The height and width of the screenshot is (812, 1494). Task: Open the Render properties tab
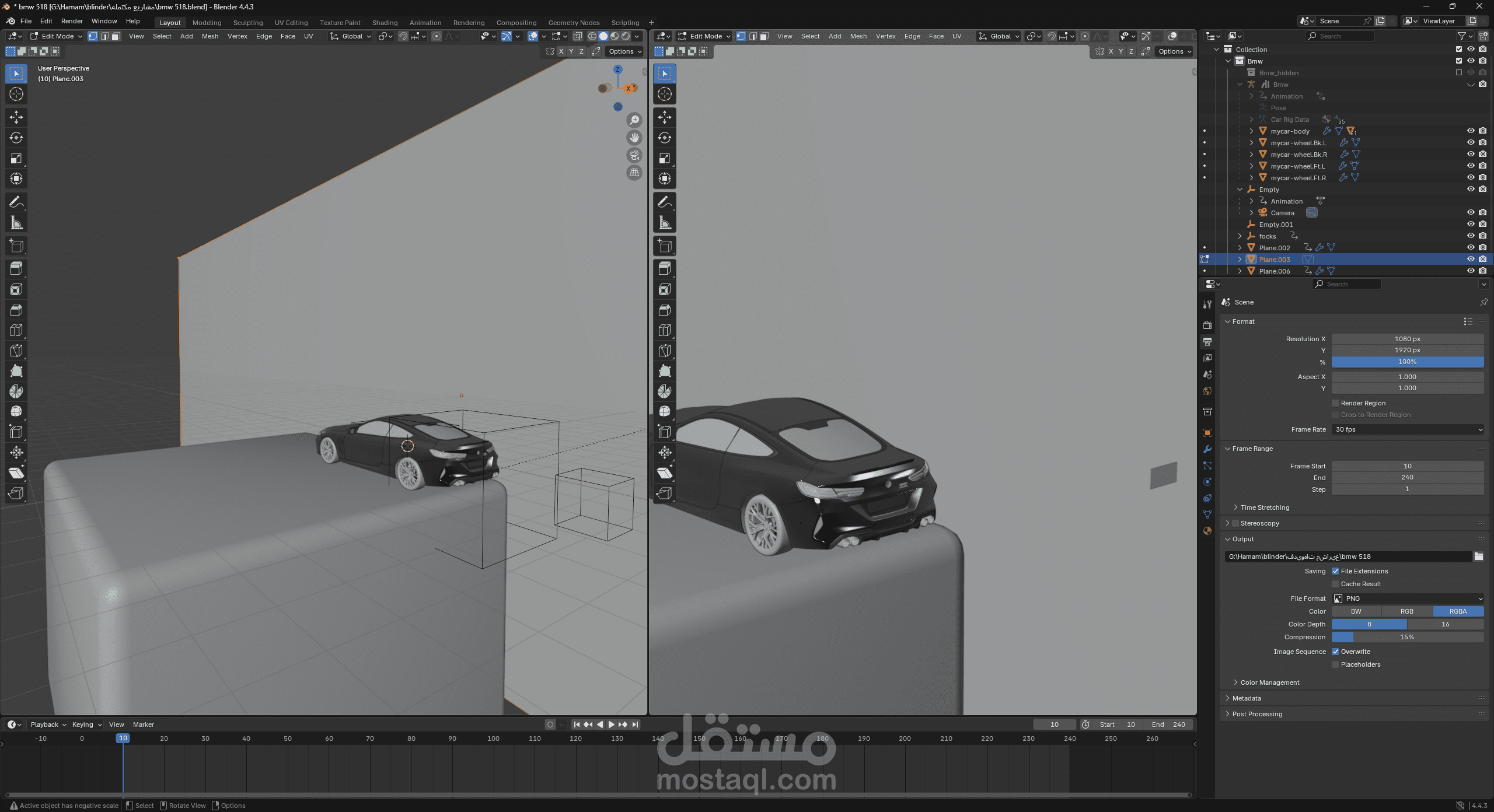pyautogui.click(x=1207, y=325)
